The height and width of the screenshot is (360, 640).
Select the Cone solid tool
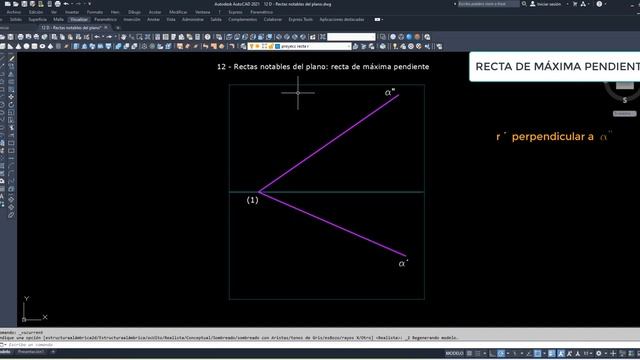coord(18,46)
